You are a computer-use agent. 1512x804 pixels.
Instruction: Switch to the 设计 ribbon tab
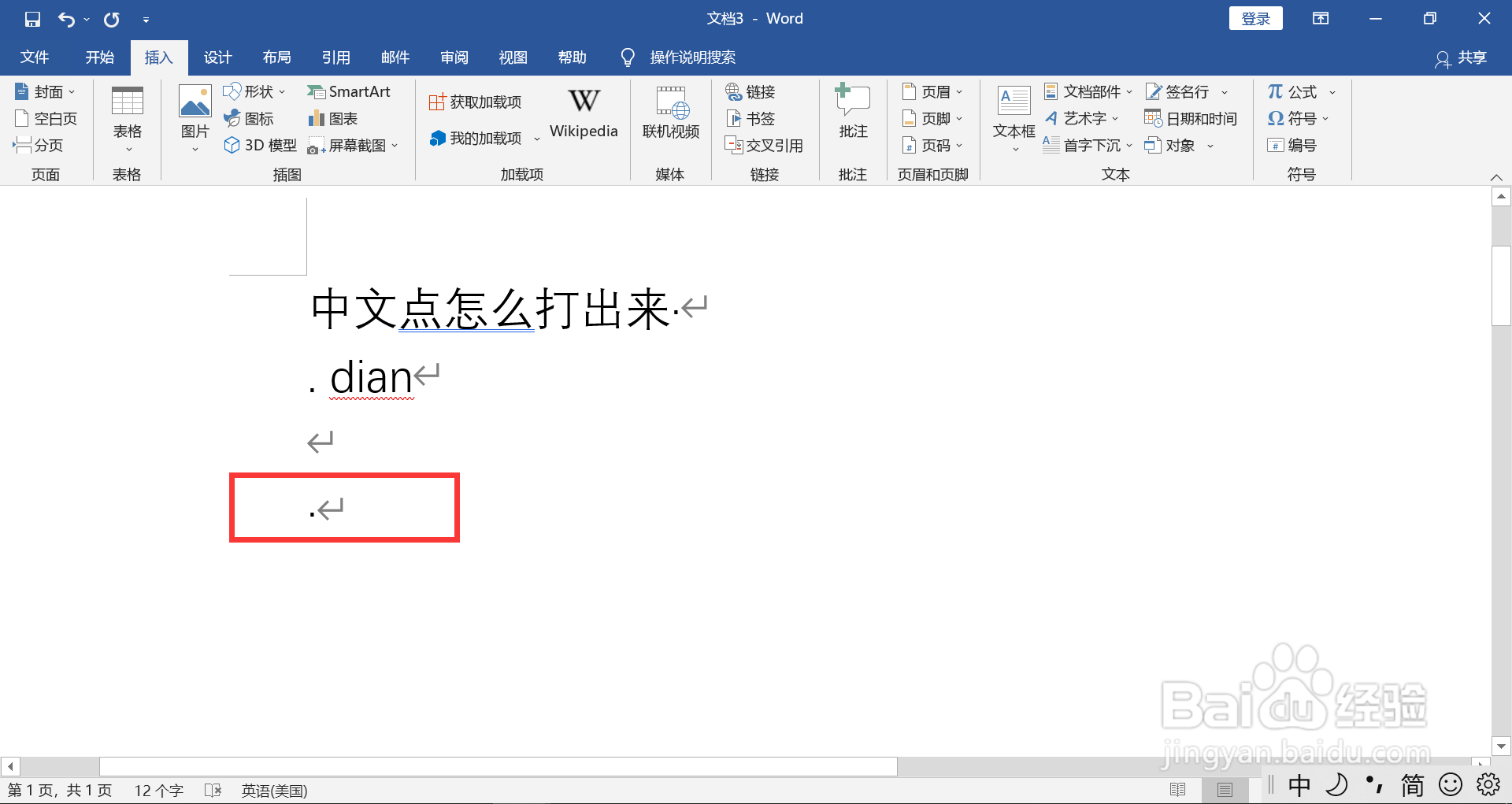[x=217, y=57]
